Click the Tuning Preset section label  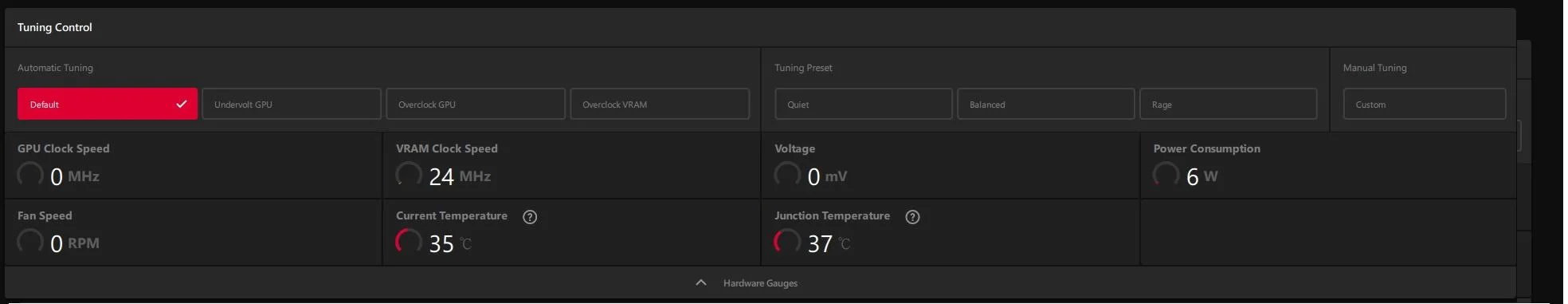(x=803, y=68)
